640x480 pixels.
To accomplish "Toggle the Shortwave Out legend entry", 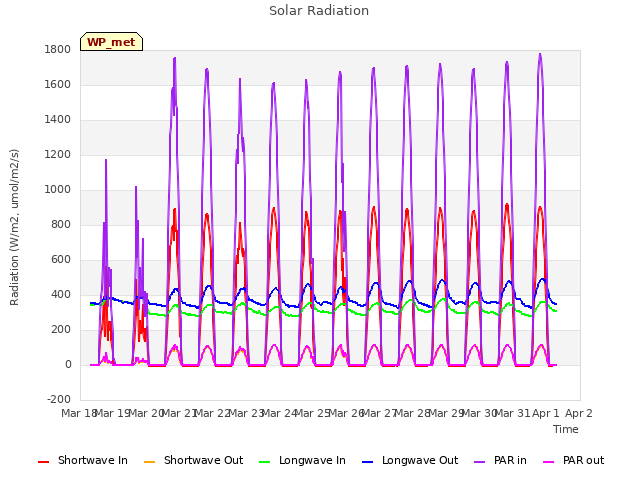I will point(193,460).
